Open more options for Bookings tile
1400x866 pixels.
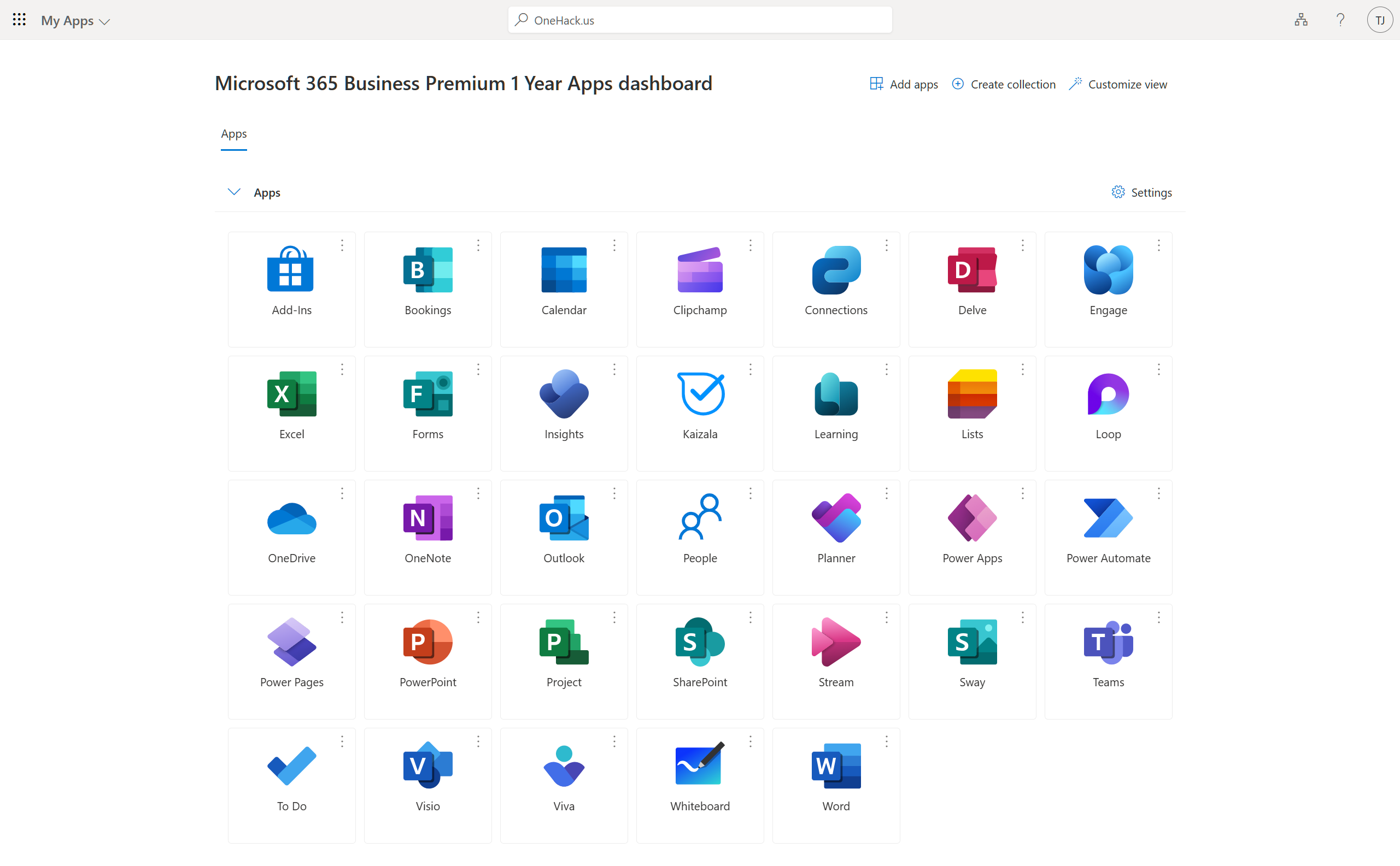coord(478,245)
